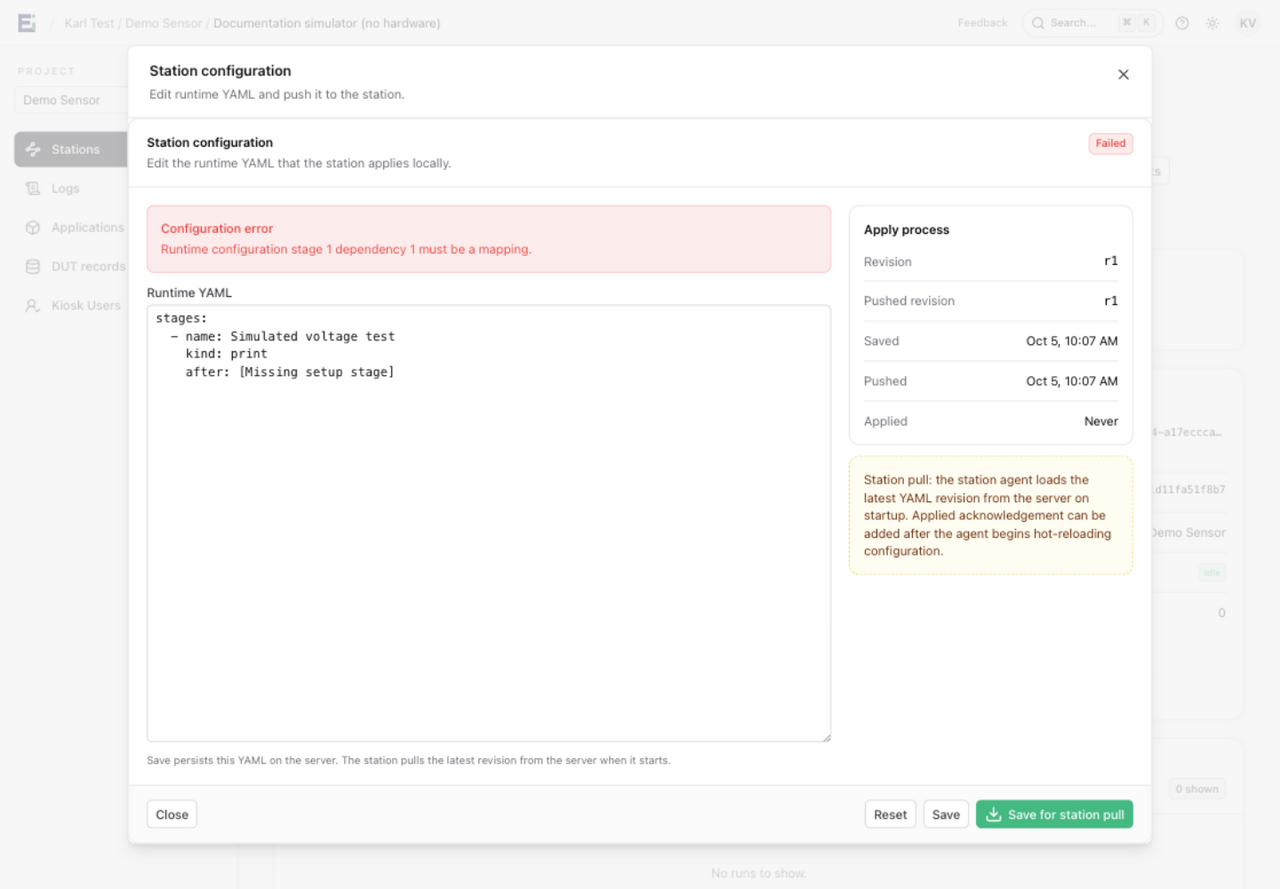Viewport: 1280px width, 889px height.
Task: Click Save for station pull button
Action: pos(1054,814)
